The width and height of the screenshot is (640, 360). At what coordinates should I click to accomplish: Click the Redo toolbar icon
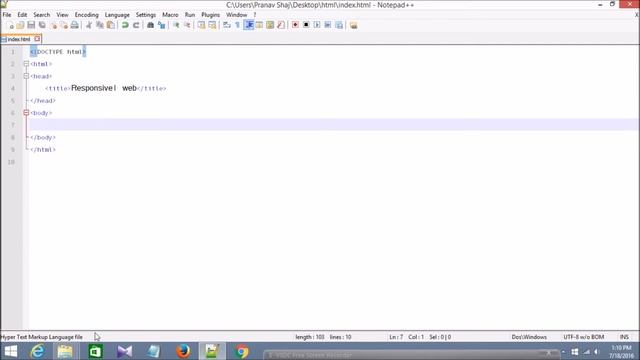coord(136,25)
